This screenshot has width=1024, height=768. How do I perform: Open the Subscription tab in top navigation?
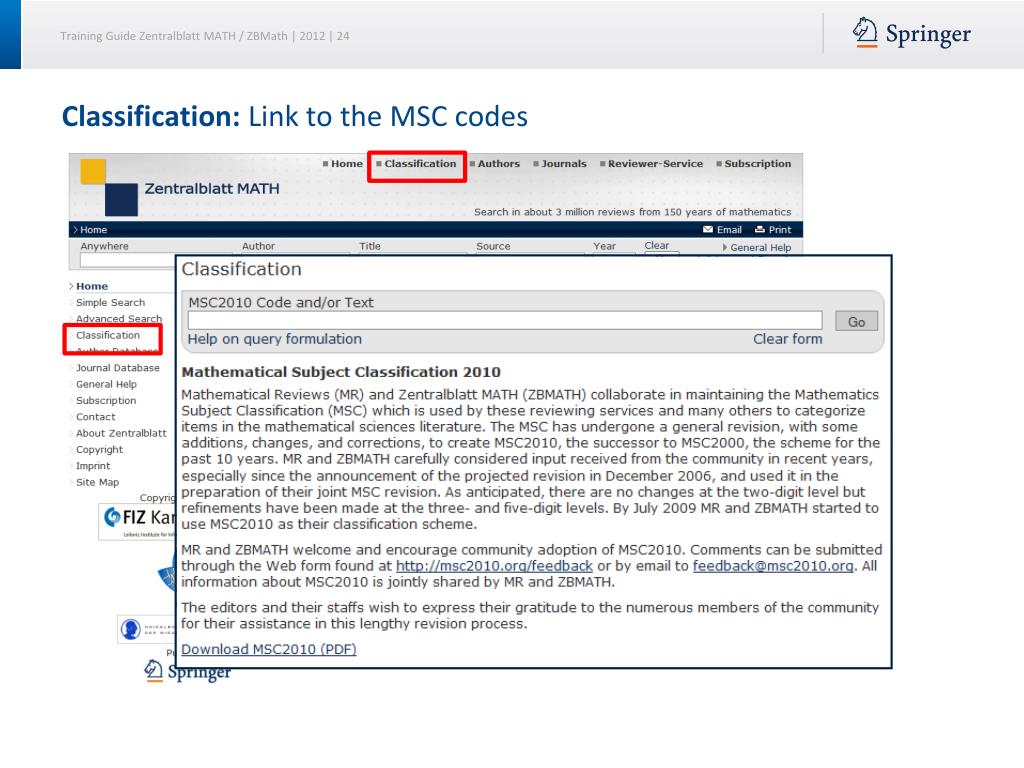758,164
